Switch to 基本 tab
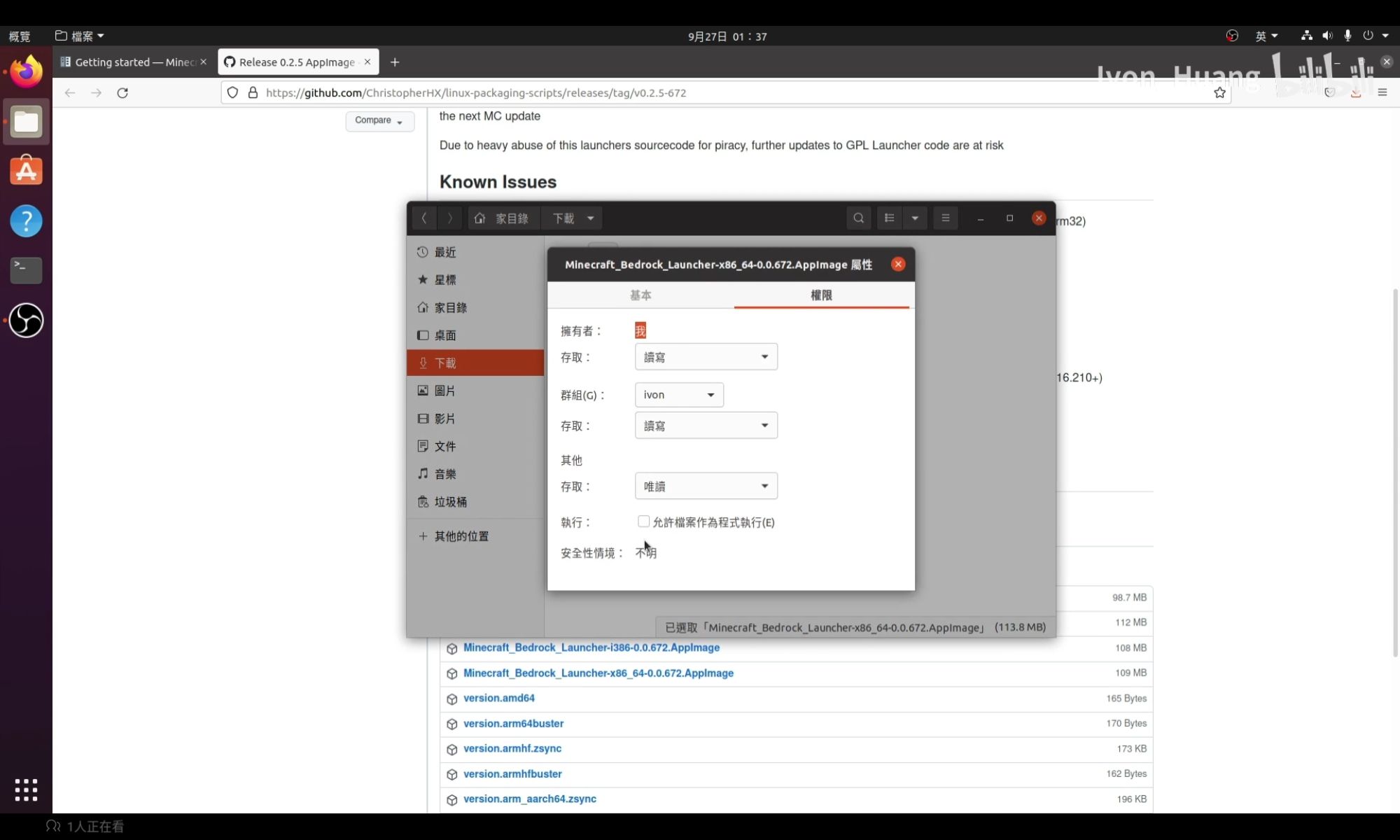 (640, 295)
